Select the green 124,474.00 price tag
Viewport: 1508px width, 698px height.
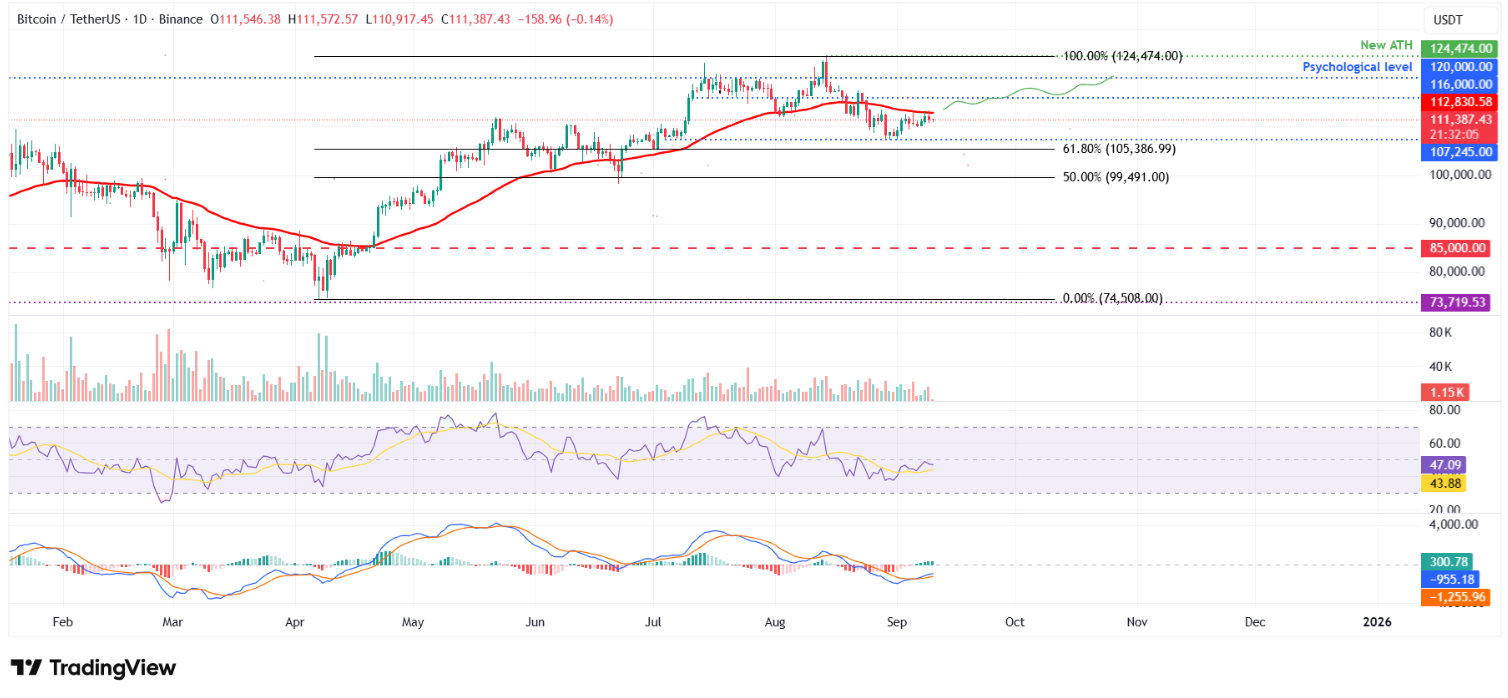pos(1461,47)
